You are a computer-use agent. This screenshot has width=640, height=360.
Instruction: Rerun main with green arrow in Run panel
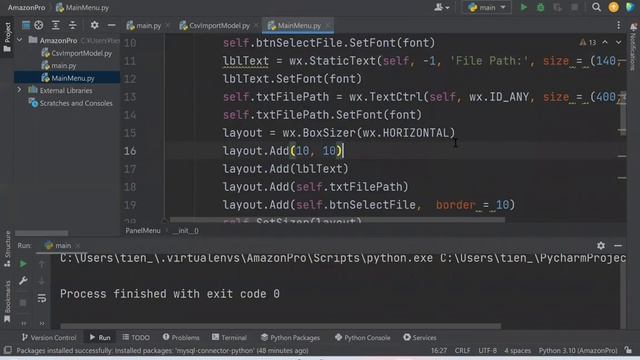(x=23, y=264)
